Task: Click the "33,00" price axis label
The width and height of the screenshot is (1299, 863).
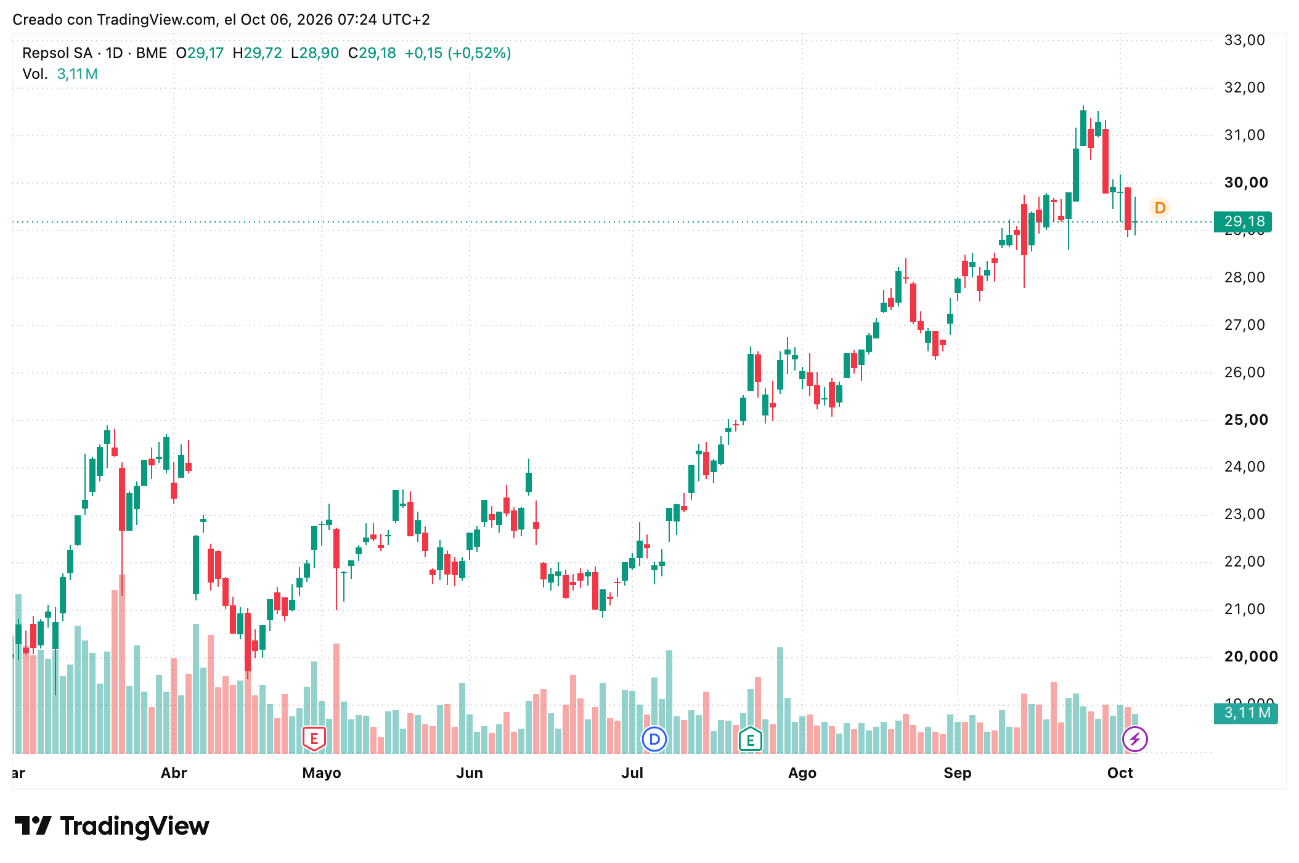Action: [x=1245, y=40]
